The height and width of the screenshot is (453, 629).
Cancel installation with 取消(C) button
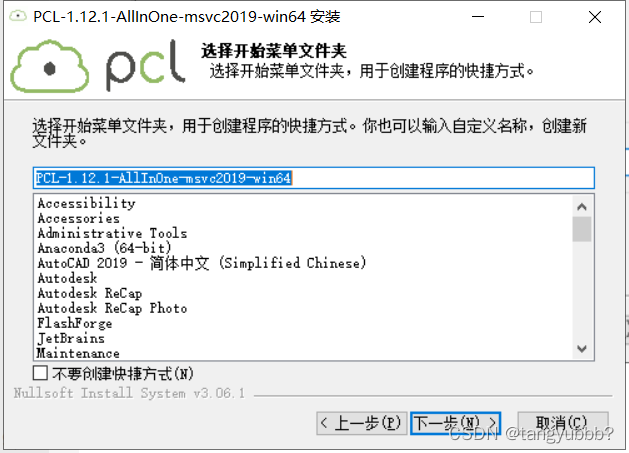click(562, 423)
